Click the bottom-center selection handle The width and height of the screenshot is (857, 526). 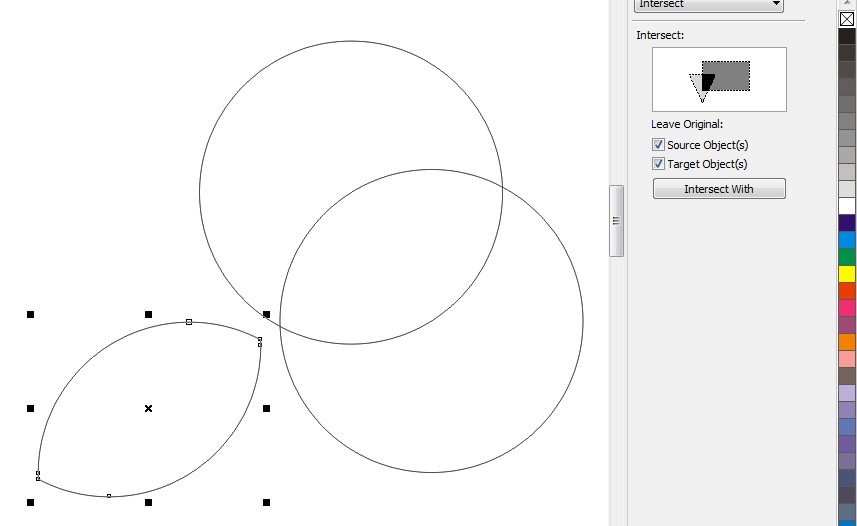(x=148, y=502)
